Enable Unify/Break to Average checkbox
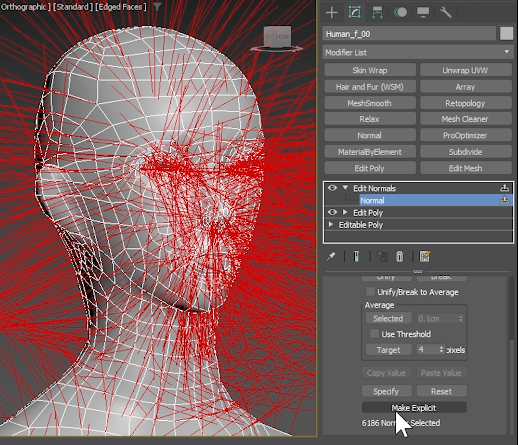This screenshot has width=518, height=445. [370, 292]
